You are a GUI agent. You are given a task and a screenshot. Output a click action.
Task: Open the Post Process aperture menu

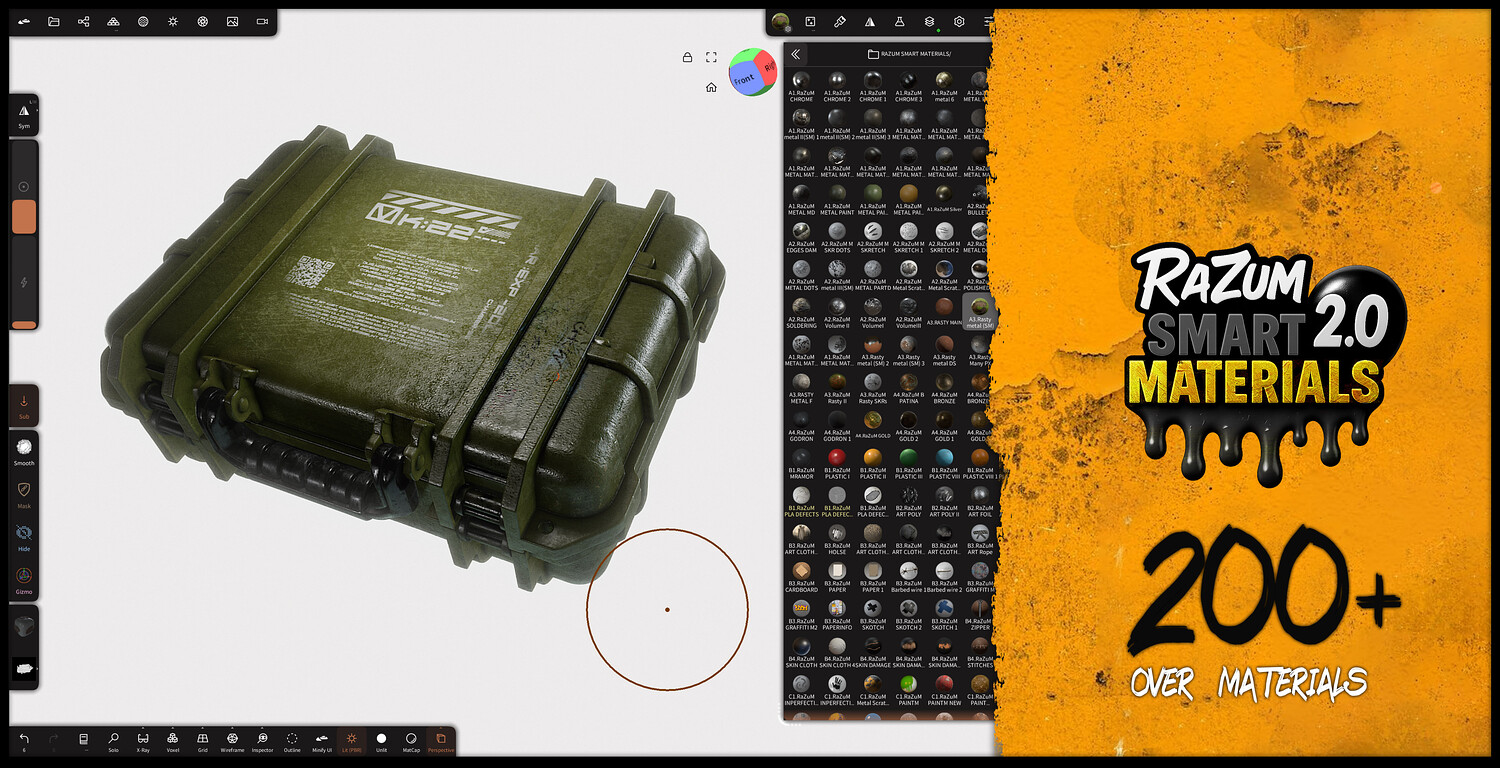pos(203,21)
